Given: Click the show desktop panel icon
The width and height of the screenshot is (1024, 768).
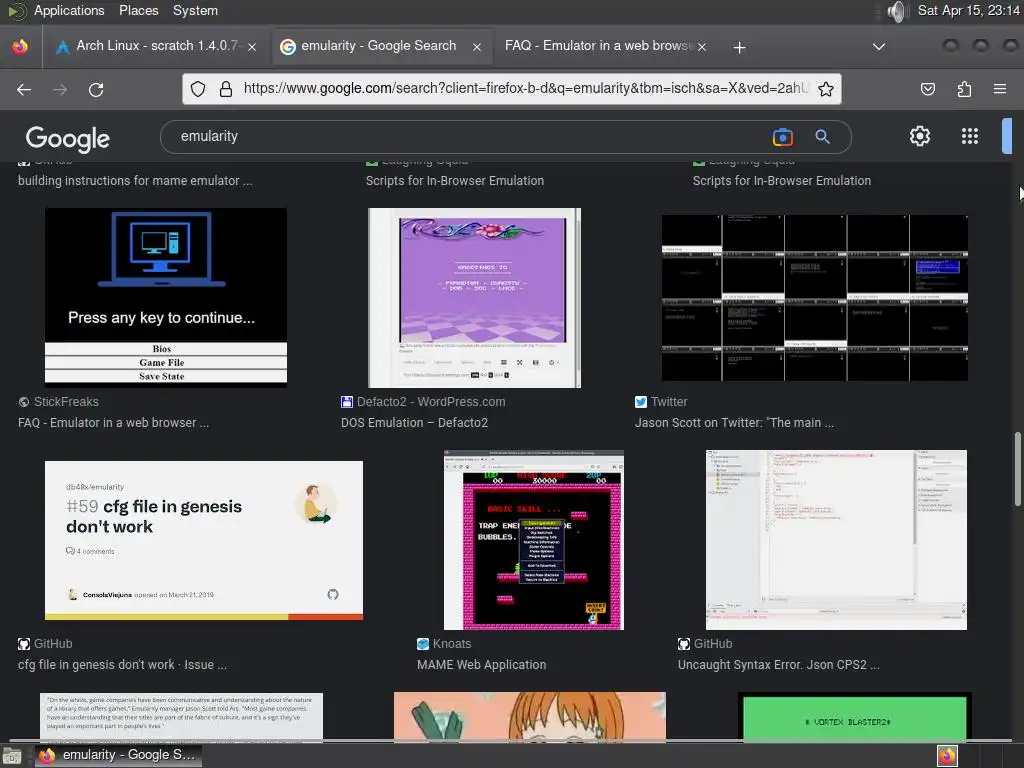Looking at the screenshot, I should [12, 756].
